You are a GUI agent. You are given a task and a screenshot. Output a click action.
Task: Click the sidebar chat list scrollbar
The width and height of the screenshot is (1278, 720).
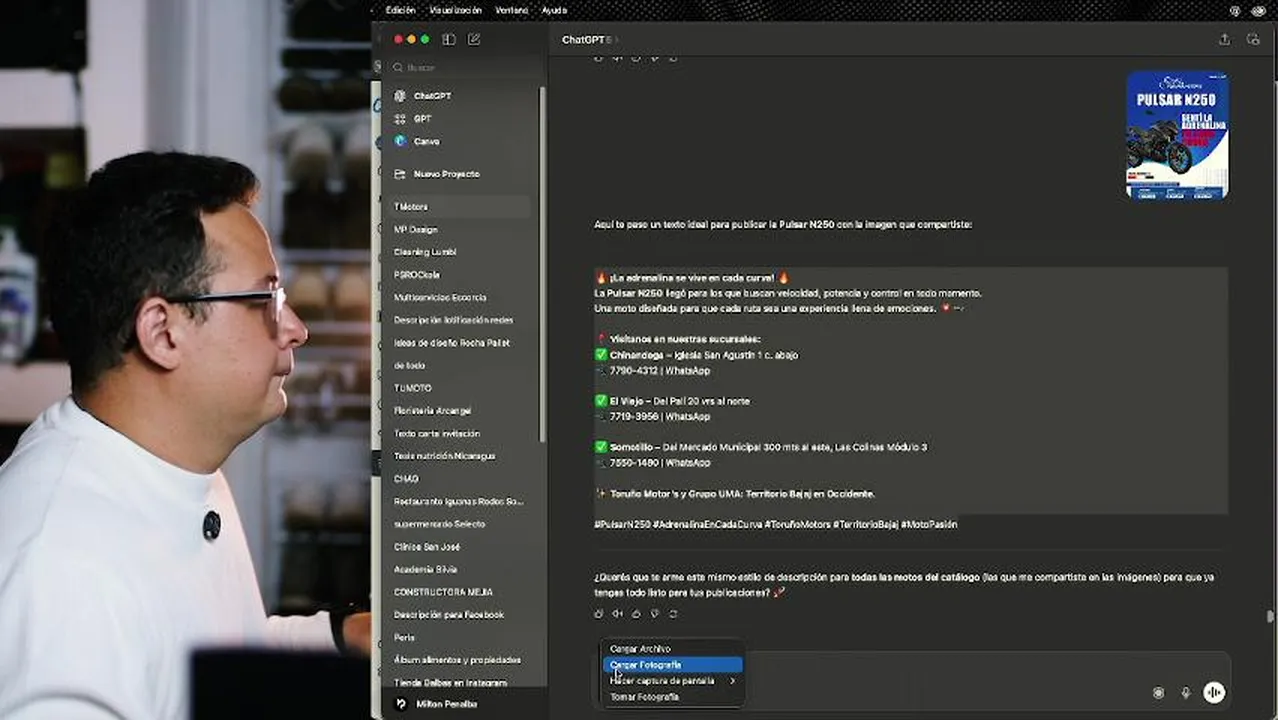coord(543,265)
